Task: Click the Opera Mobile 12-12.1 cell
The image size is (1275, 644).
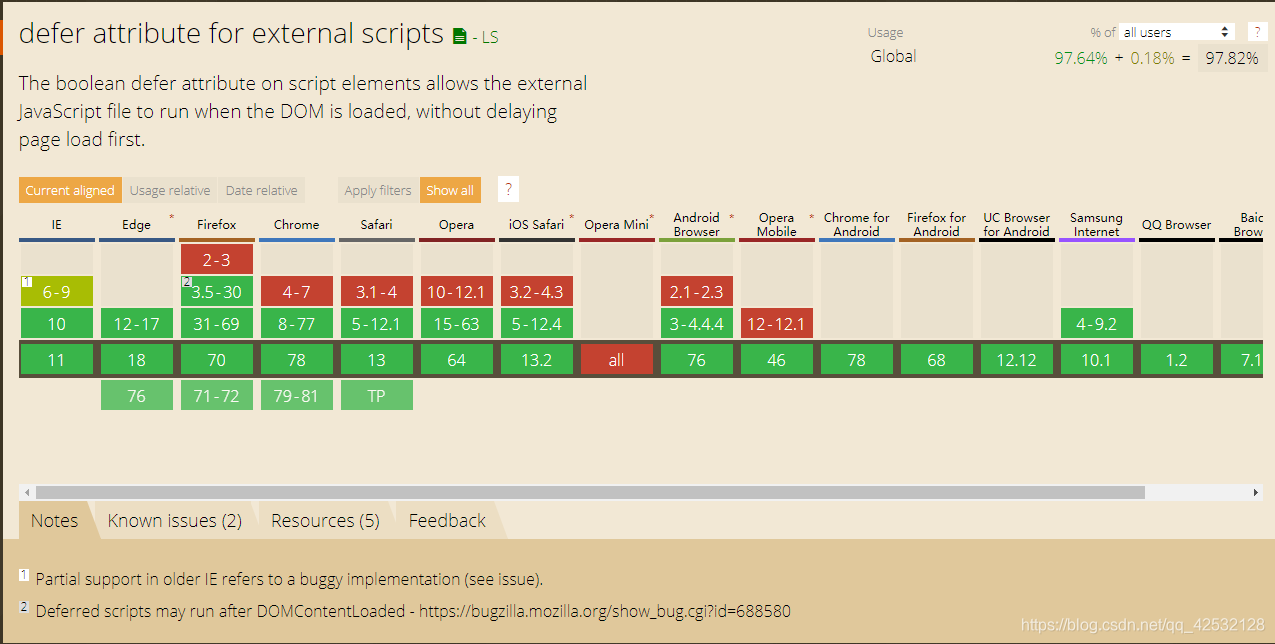Action: (777, 323)
